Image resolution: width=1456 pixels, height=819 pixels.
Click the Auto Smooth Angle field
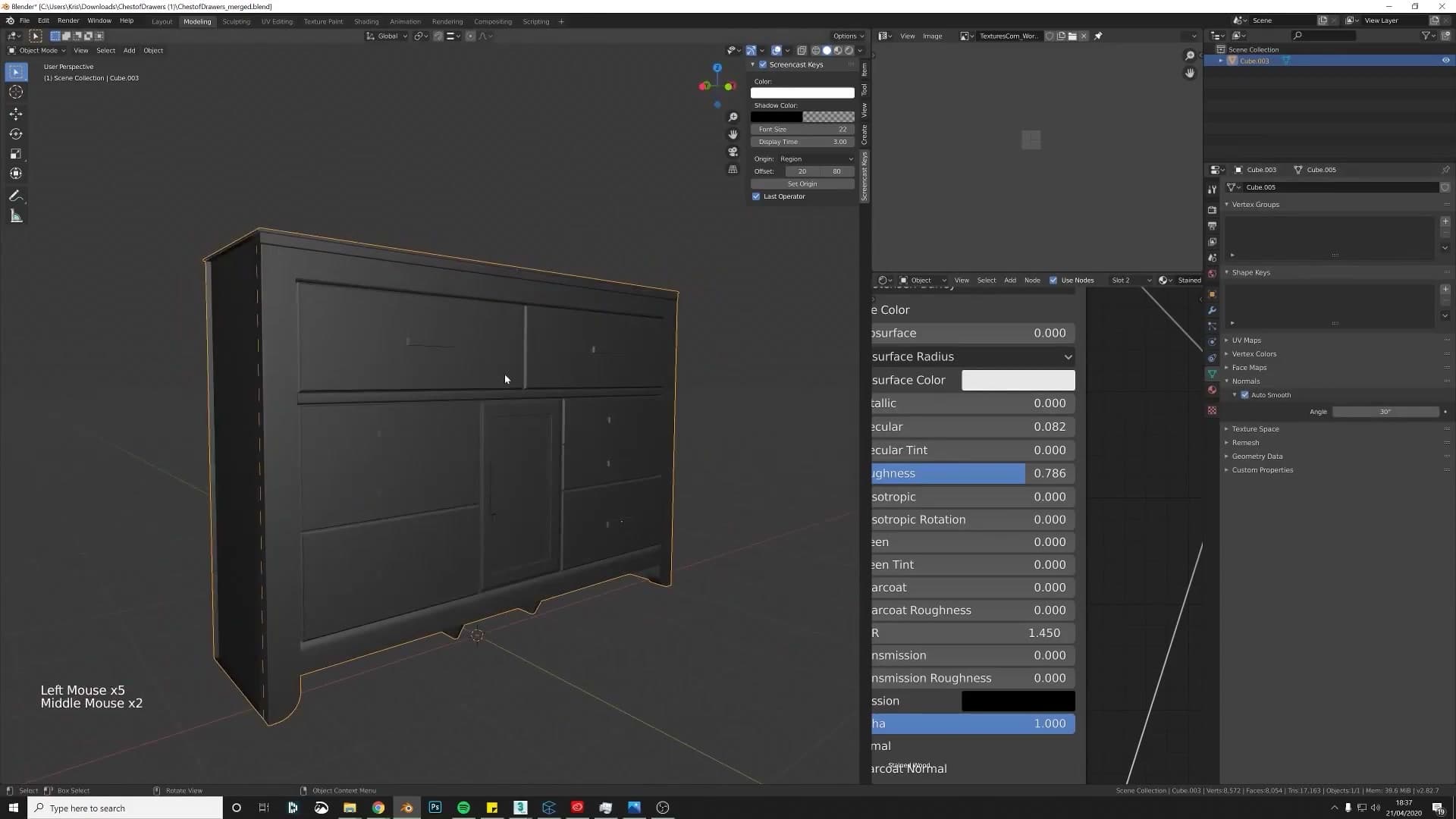(x=1385, y=412)
